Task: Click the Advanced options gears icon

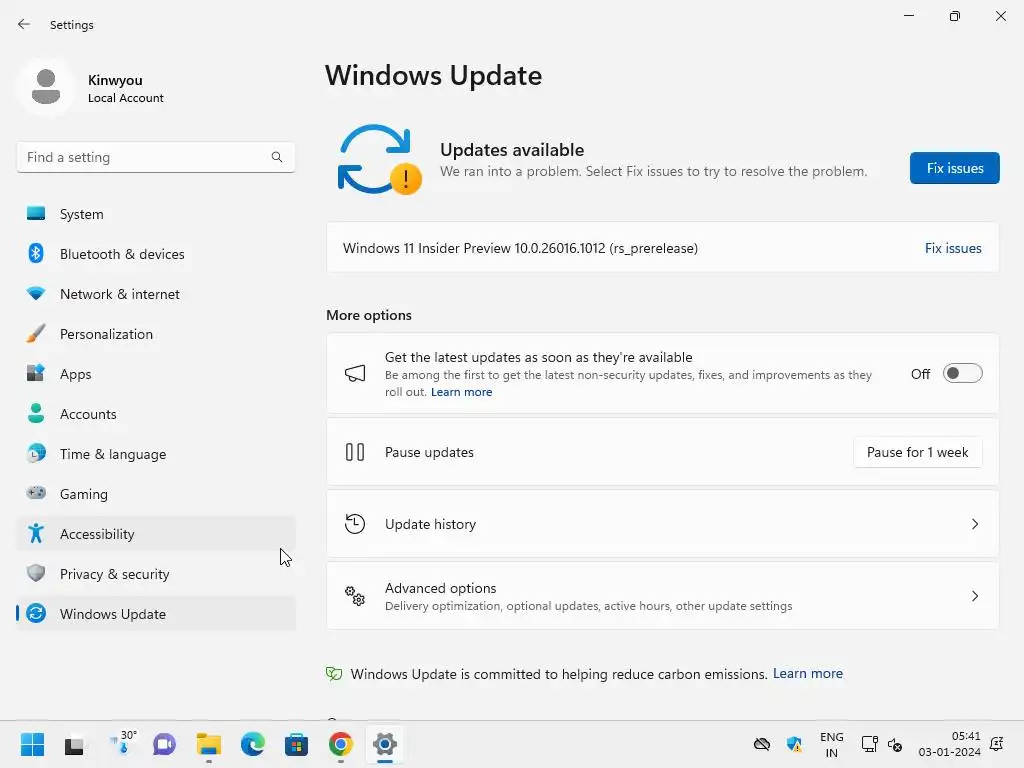Action: [355, 596]
